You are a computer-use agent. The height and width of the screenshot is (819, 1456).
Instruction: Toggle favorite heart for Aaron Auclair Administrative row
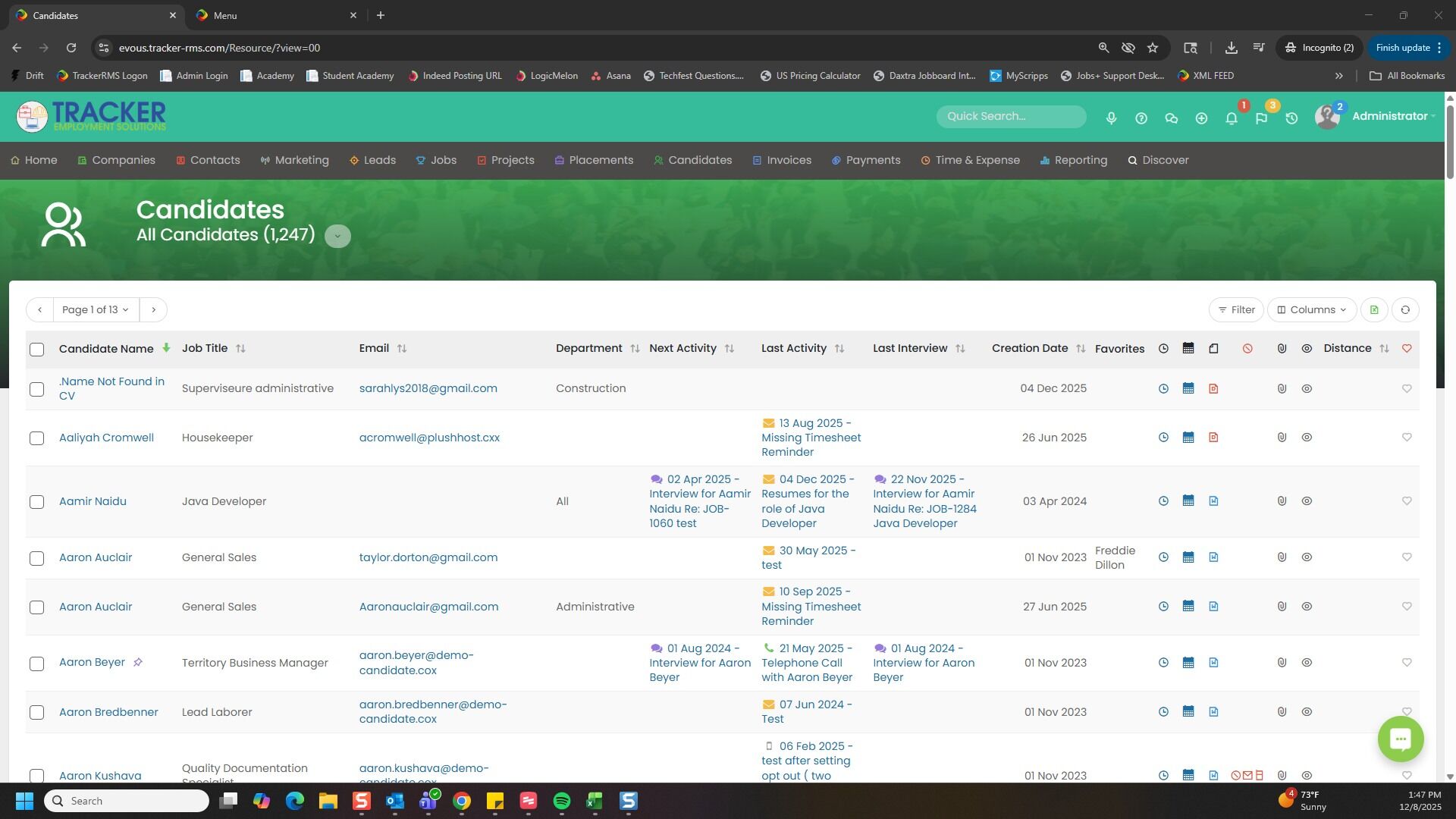1407,607
